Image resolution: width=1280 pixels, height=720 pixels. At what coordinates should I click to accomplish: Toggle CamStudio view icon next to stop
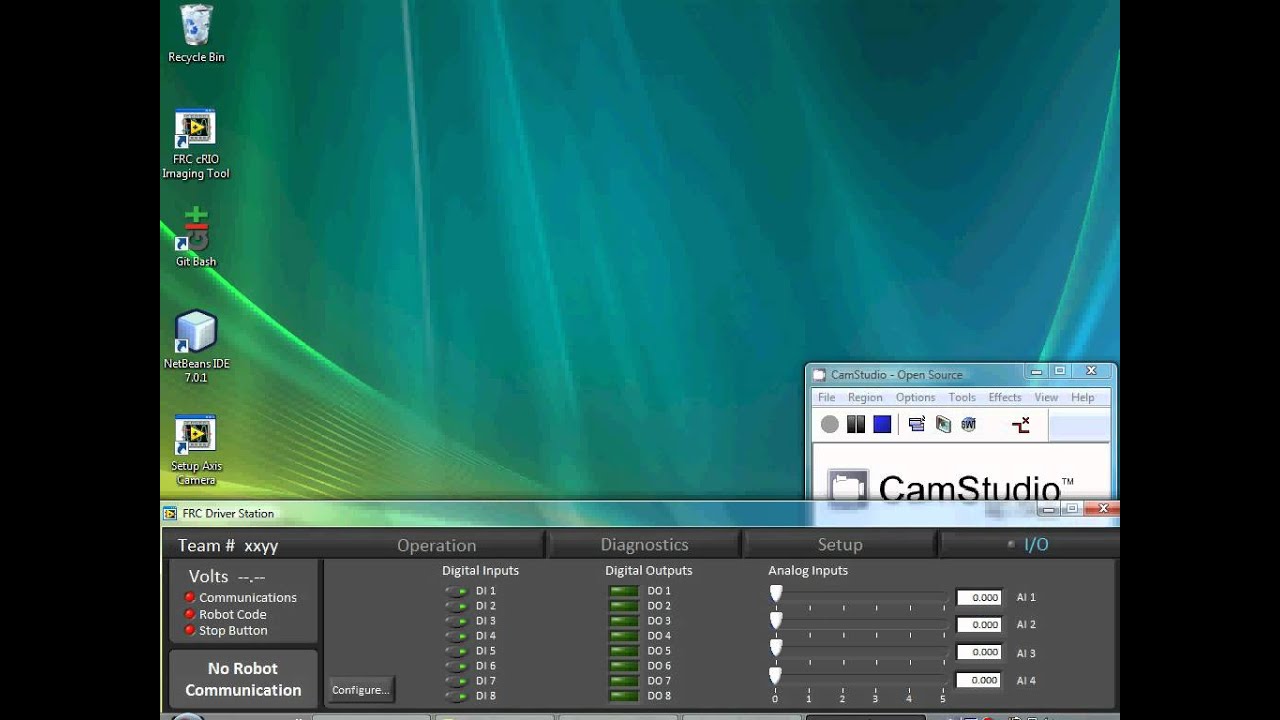(917, 425)
